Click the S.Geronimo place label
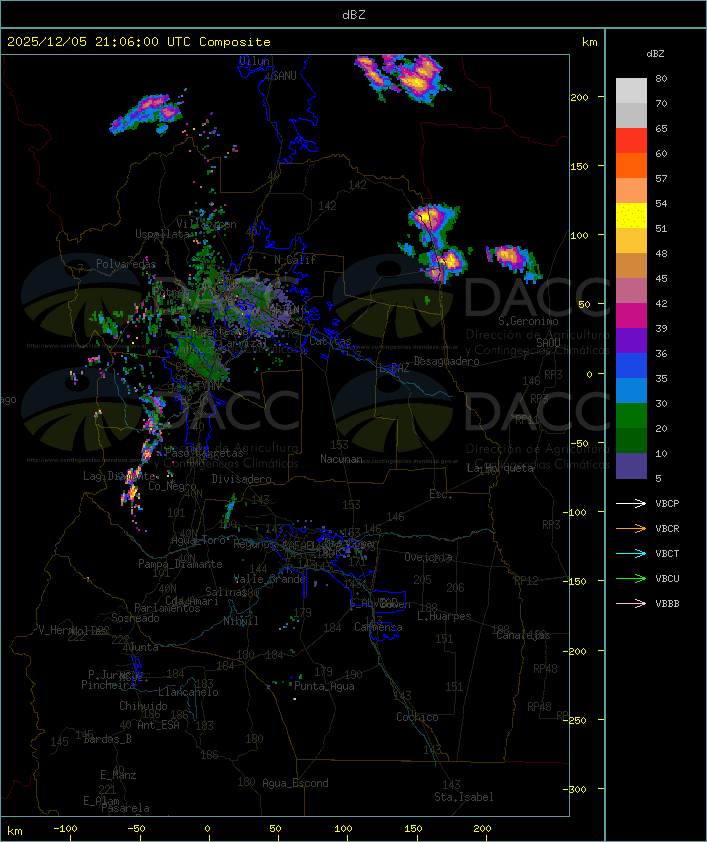This screenshot has height=842, width=707. [528, 321]
